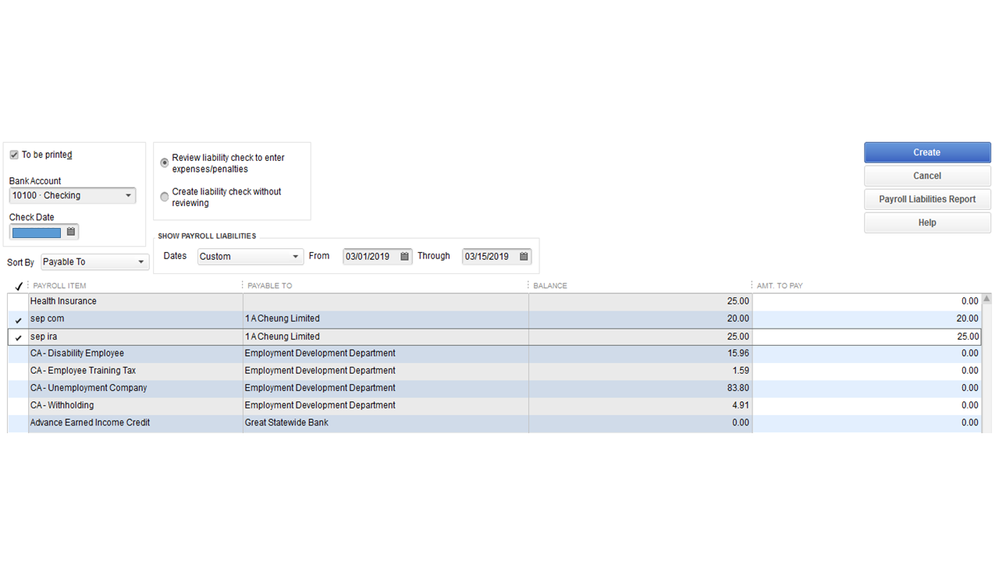The image size is (999, 562).
Task: Click the Help button
Action: 927,223
